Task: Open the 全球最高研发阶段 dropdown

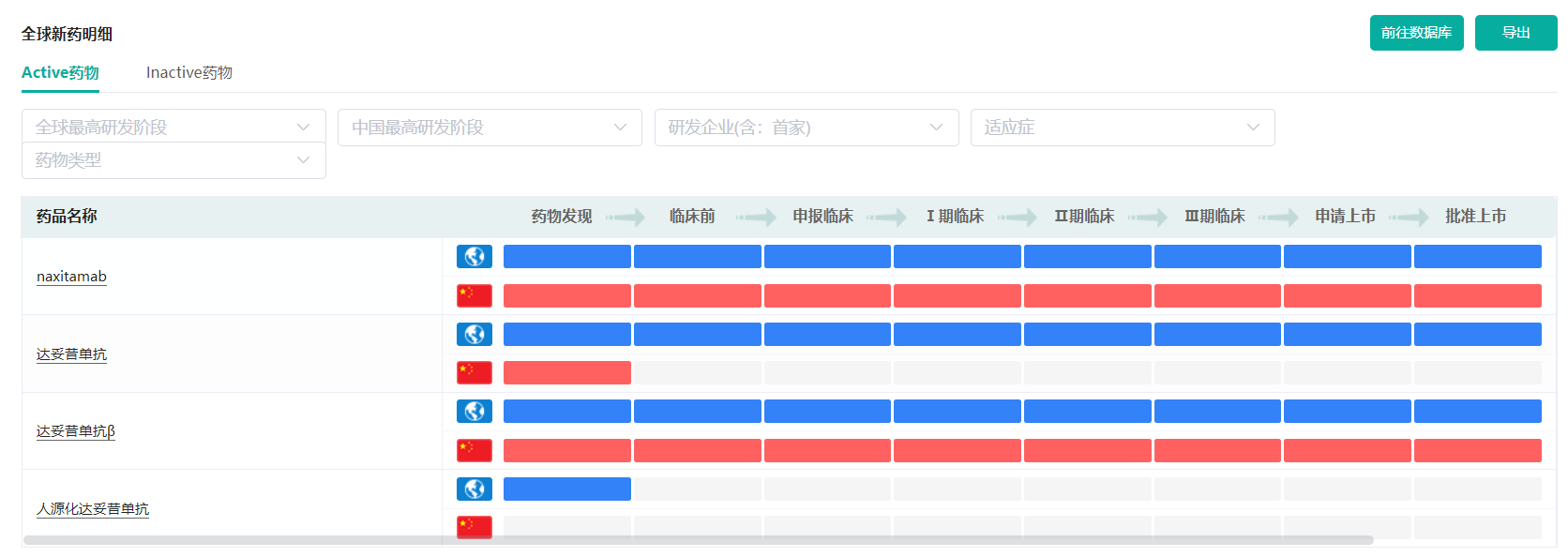Action: click(173, 127)
